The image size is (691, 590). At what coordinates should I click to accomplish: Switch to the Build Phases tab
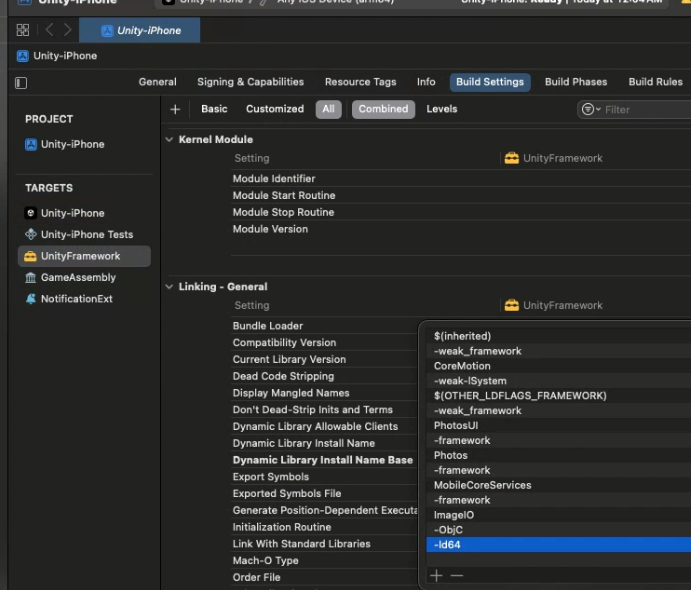[x=576, y=82]
